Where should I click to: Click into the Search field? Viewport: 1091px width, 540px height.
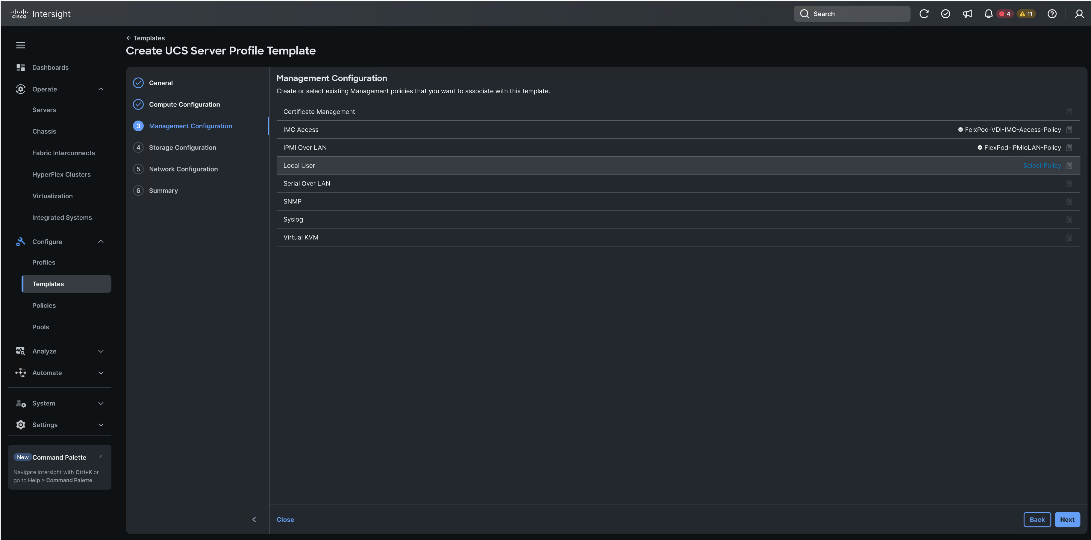(x=852, y=14)
